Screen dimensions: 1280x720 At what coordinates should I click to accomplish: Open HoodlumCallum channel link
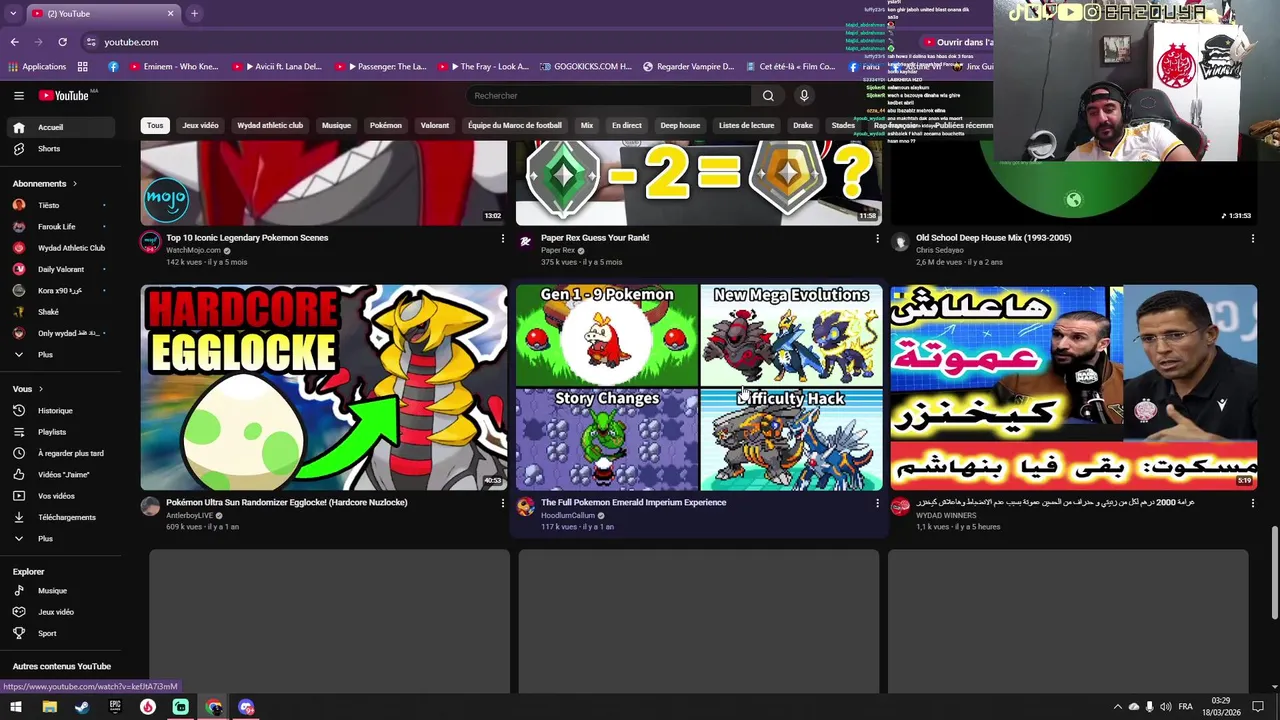pyautogui.click(x=568, y=516)
